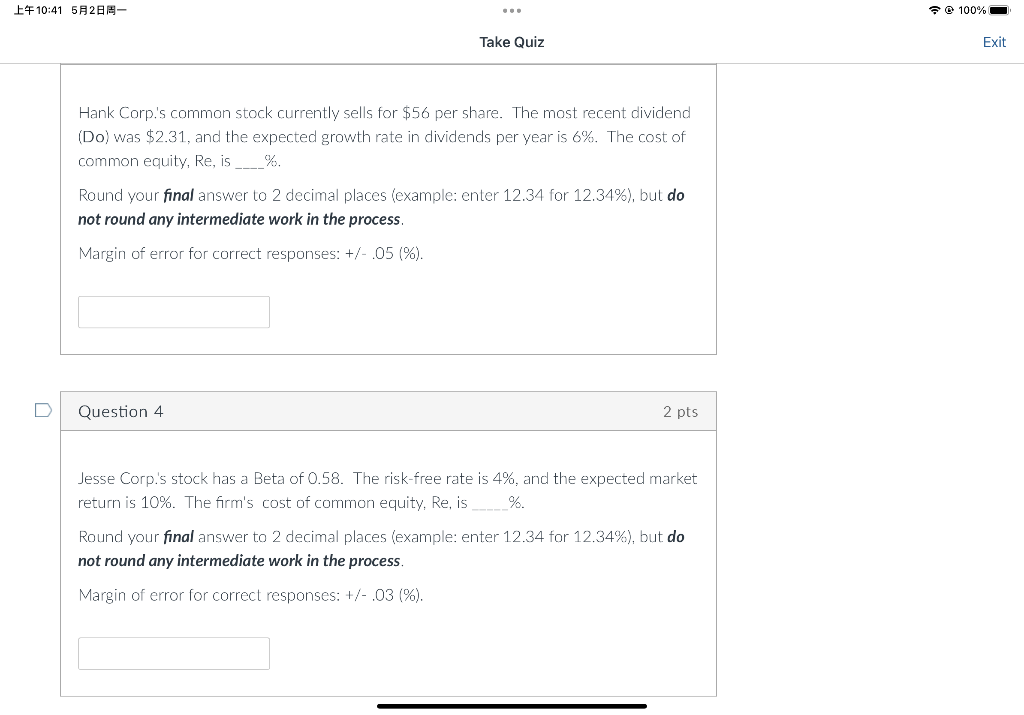
Task: Tap the Exit link
Action: pyautogui.click(x=994, y=42)
